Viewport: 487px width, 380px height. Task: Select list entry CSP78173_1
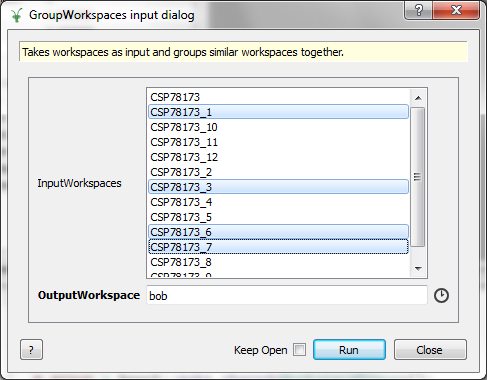pyautogui.click(x=279, y=112)
